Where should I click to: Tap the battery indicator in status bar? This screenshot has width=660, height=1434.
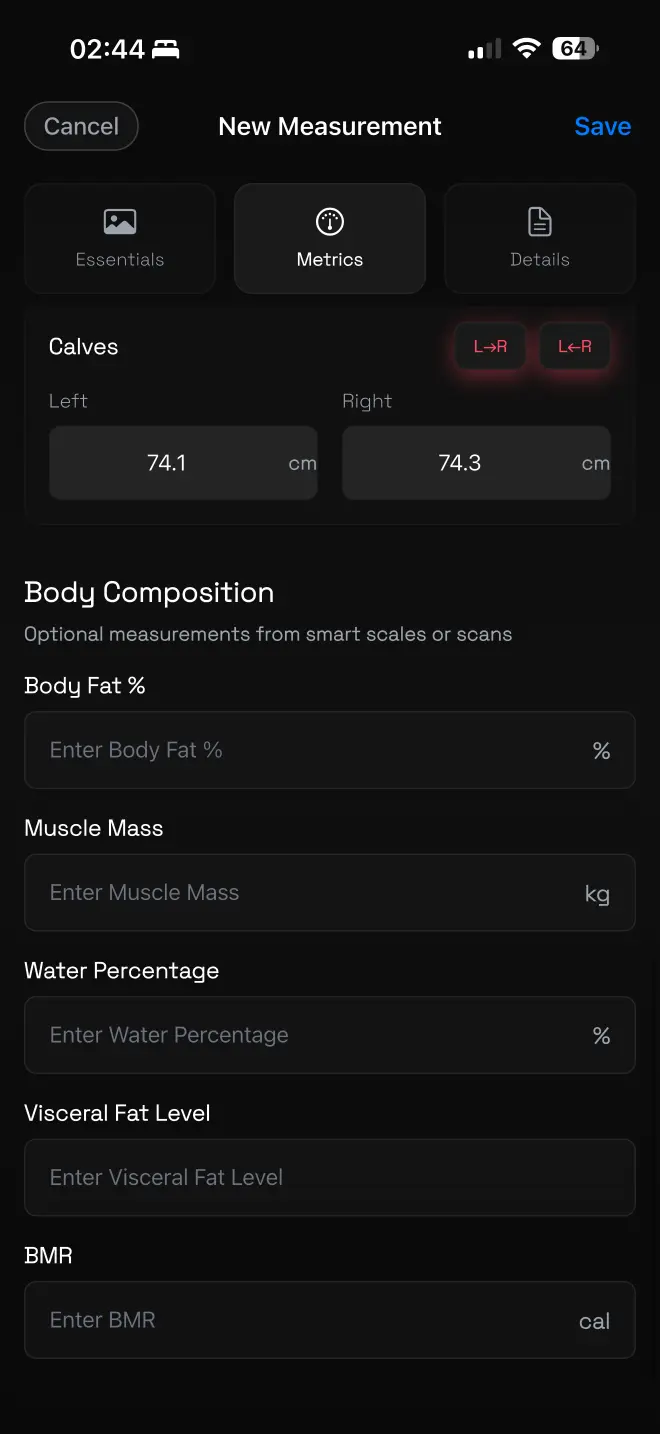coord(577,48)
